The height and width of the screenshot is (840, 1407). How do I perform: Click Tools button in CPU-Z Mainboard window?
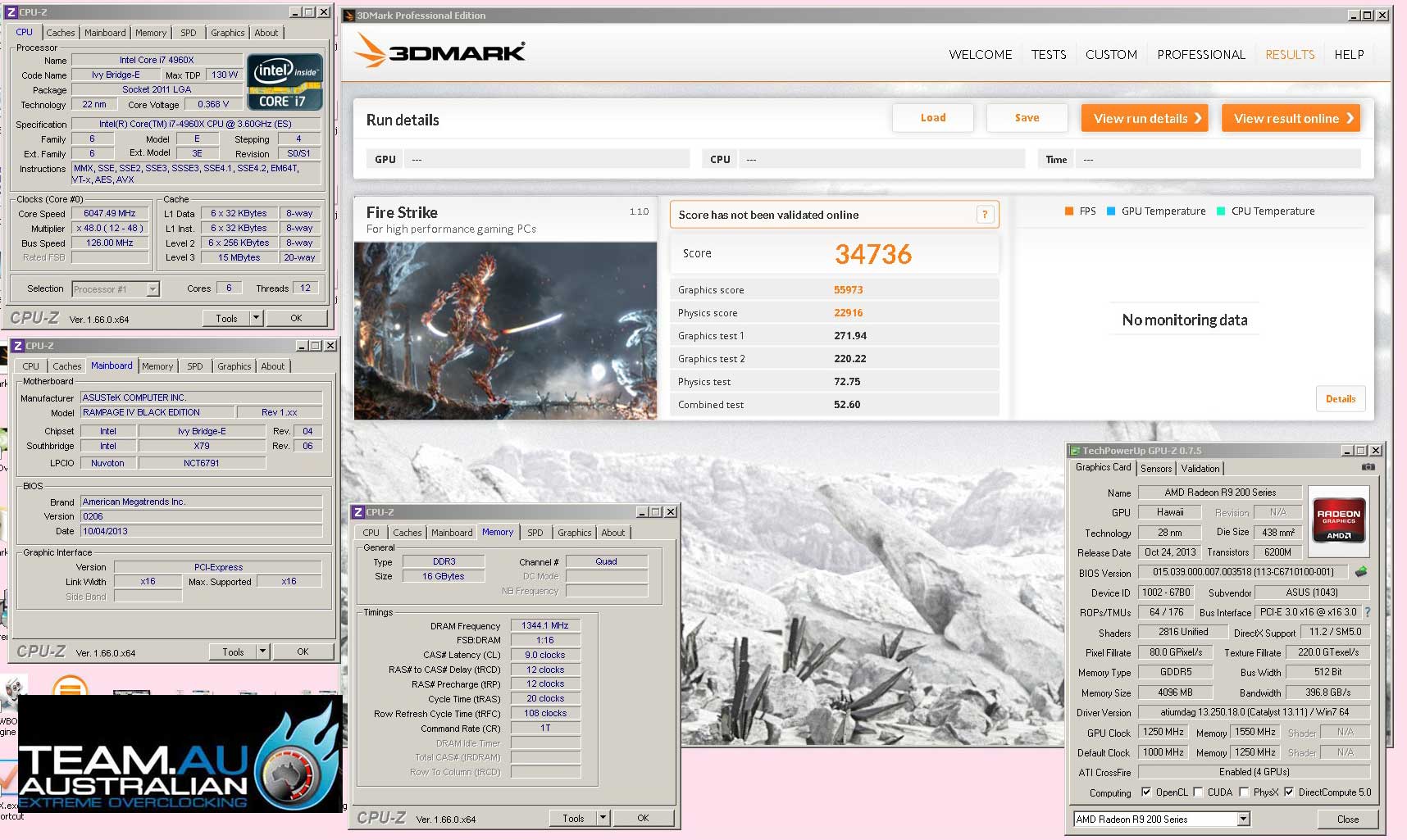click(x=233, y=652)
